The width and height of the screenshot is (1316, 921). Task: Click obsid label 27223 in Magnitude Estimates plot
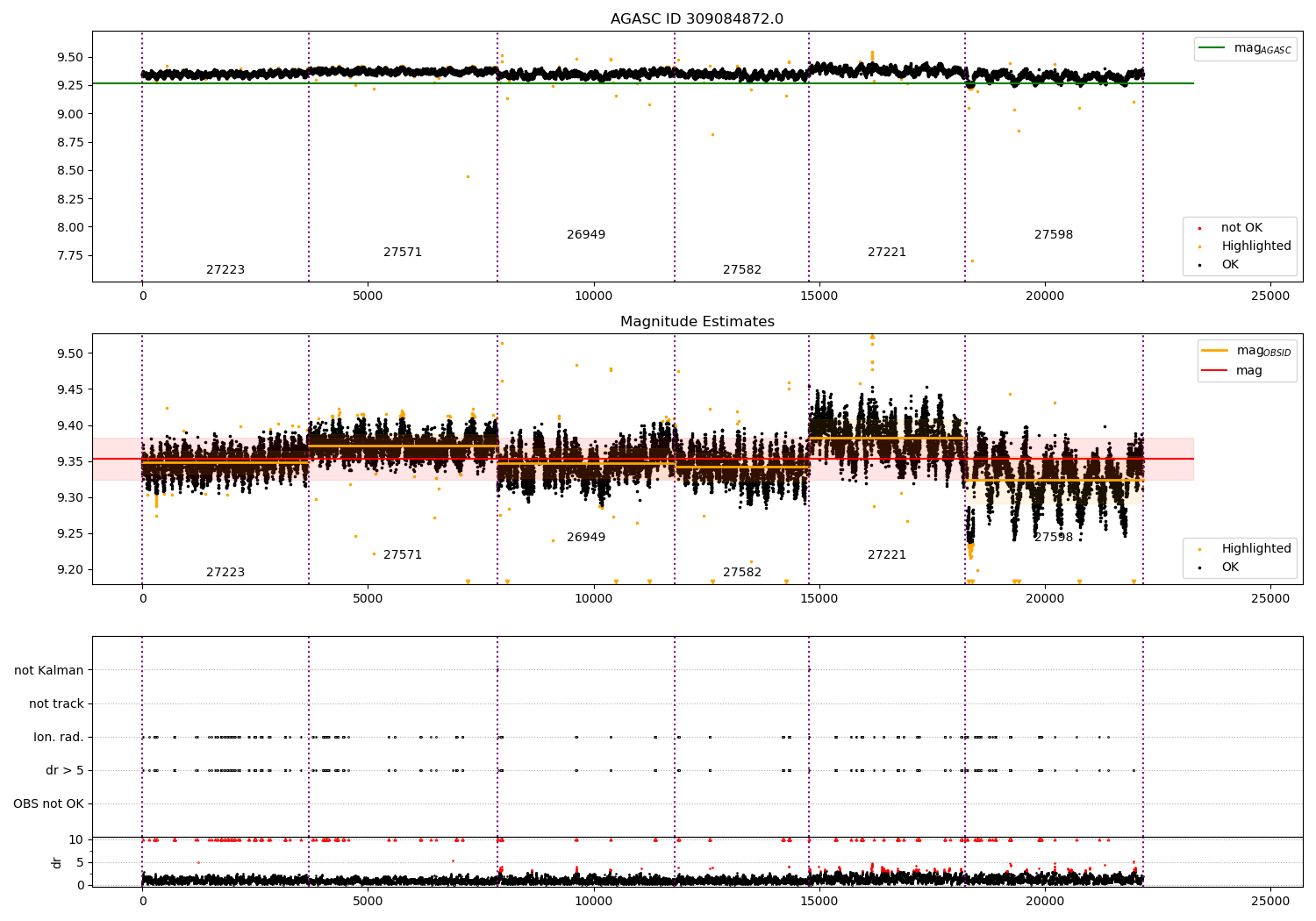tap(225, 573)
